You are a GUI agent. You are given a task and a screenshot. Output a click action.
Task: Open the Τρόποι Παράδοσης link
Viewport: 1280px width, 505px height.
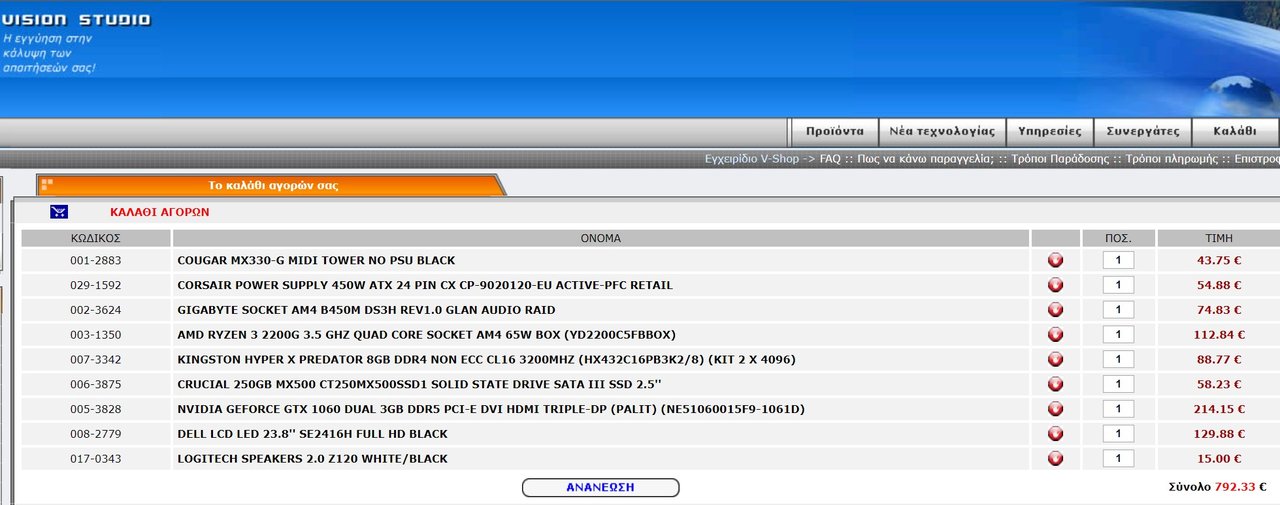click(x=1060, y=159)
